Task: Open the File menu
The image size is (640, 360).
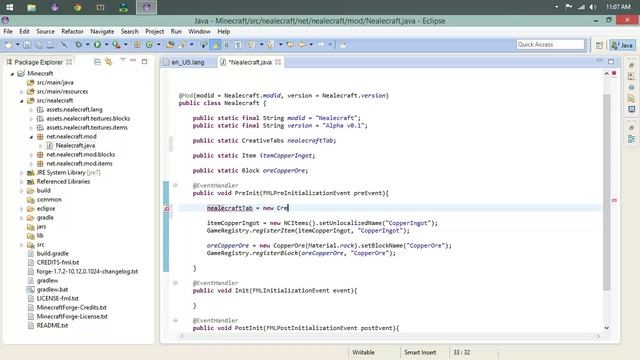Action: pos(8,31)
